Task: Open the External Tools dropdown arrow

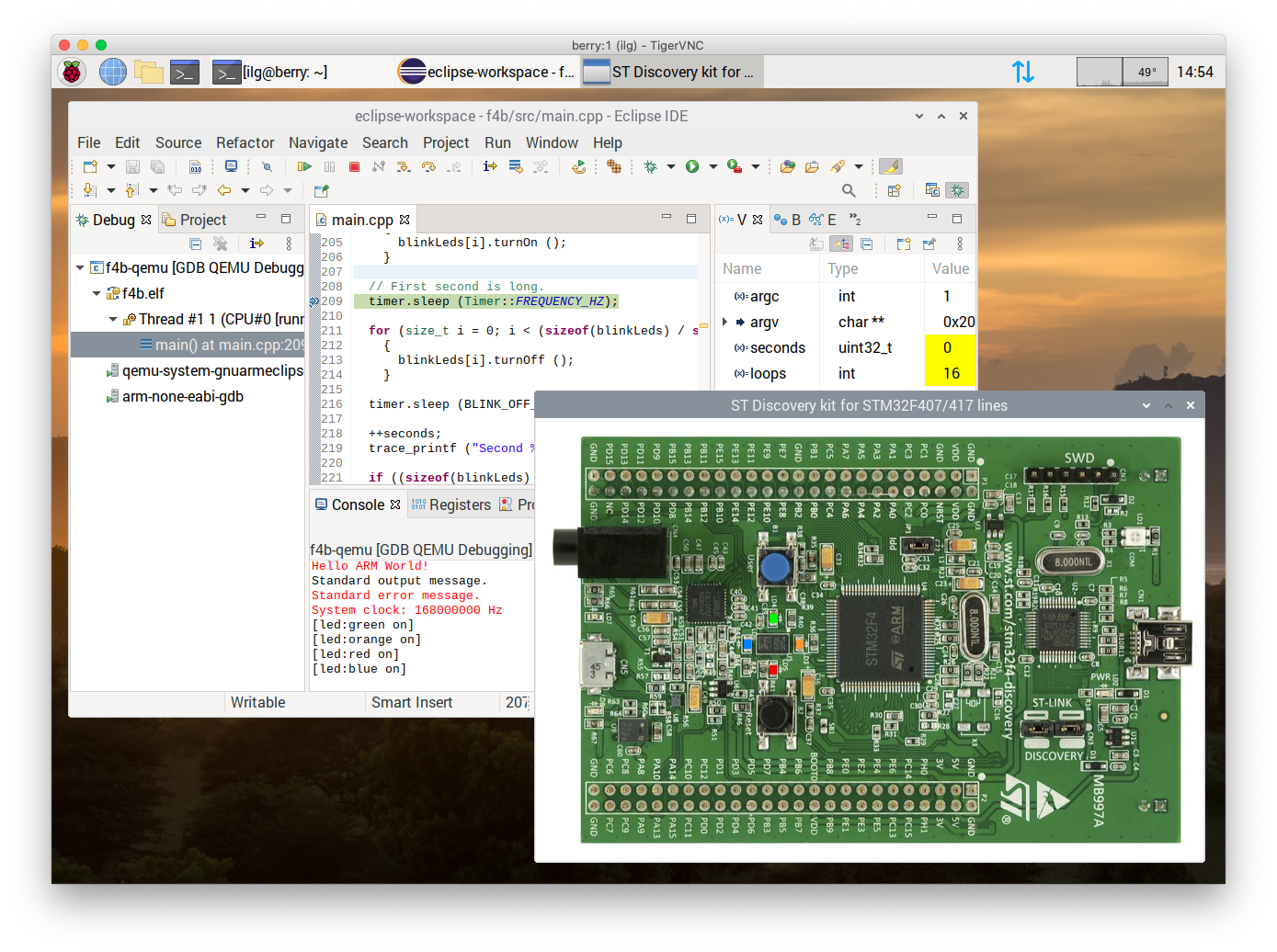Action: [x=756, y=166]
